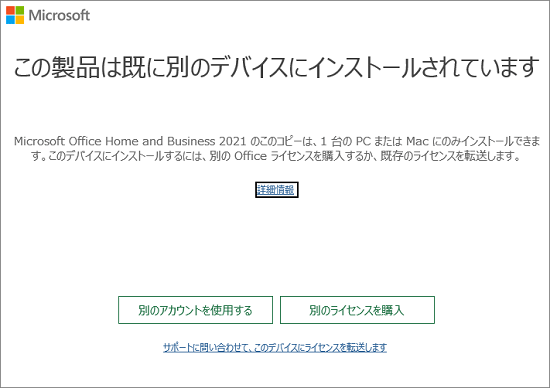
Task: Select 別のライセンスを購入 button
Action: [357, 310]
